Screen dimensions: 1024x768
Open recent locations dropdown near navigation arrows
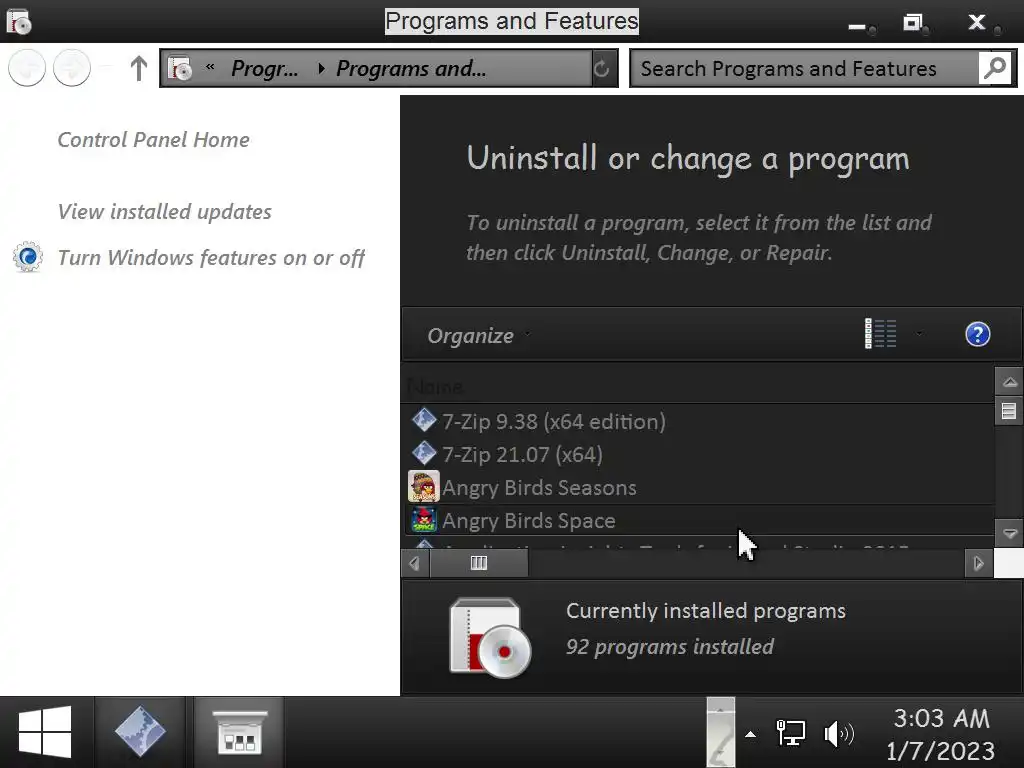107,66
